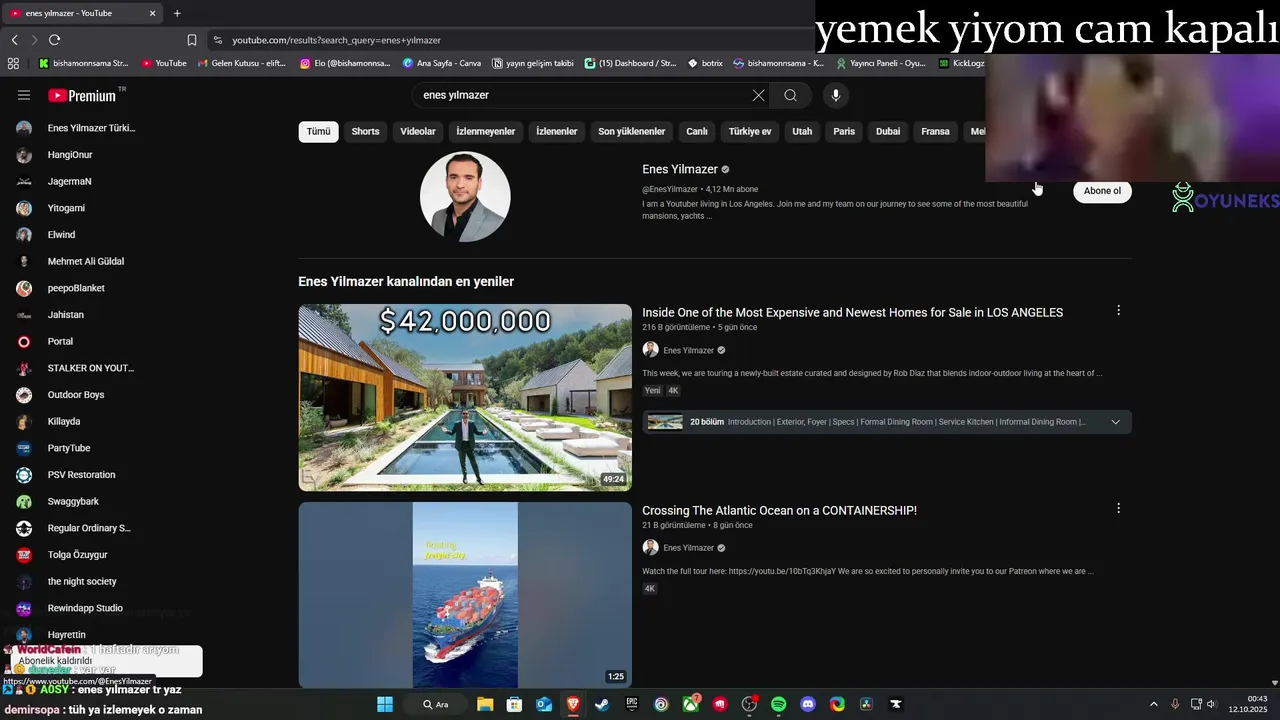This screenshot has width=1280, height=720.
Task: Filter results by Shorts chip
Action: click(x=365, y=131)
